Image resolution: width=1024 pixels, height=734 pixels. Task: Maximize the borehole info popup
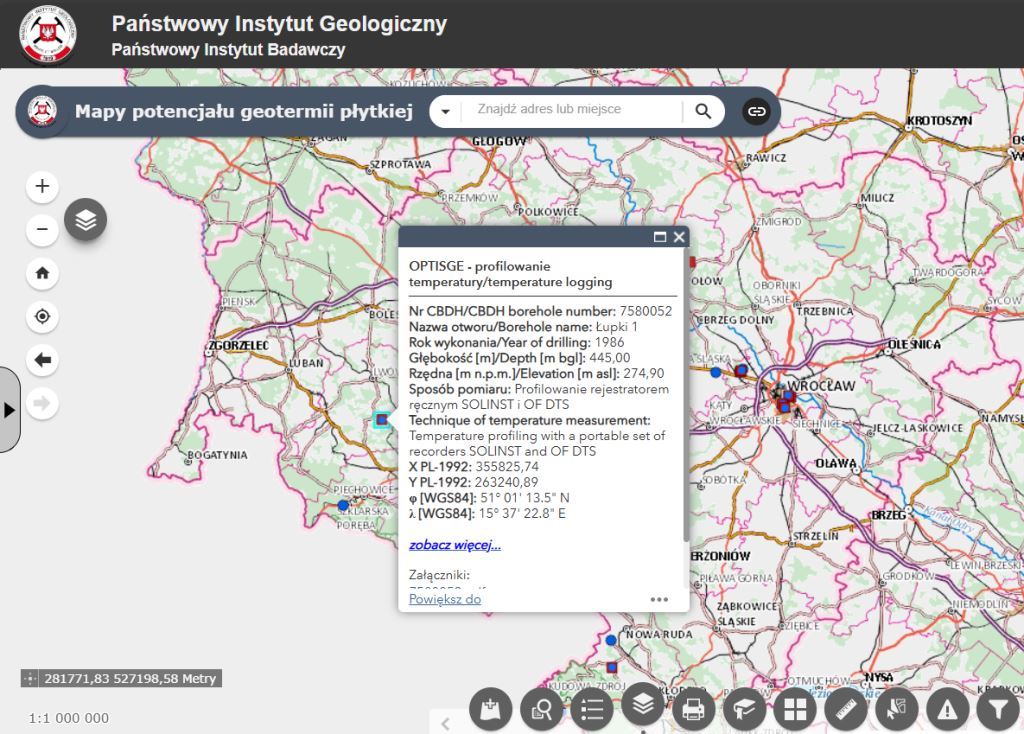pos(660,237)
